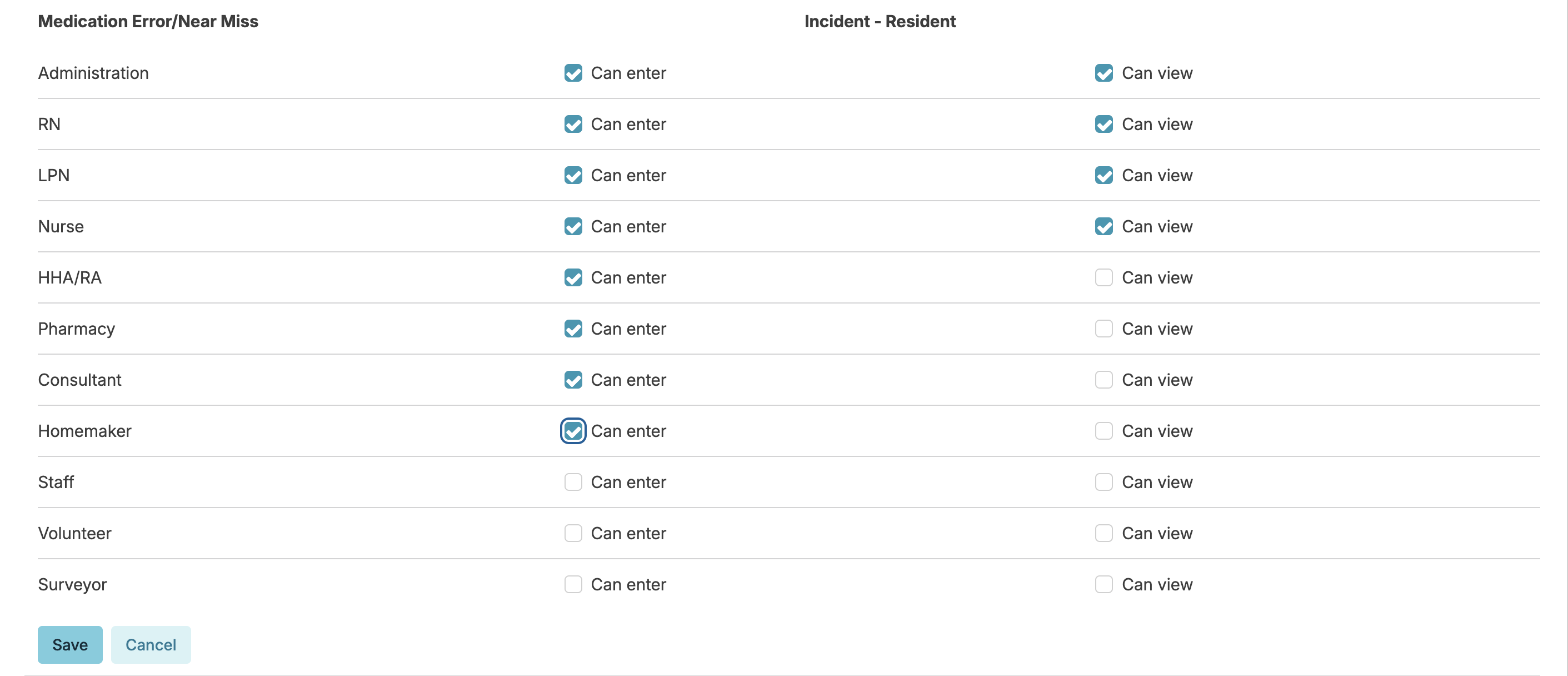This screenshot has width=1568, height=676.
Task: Enable Volunteer Can enter checkbox
Action: [x=573, y=534]
